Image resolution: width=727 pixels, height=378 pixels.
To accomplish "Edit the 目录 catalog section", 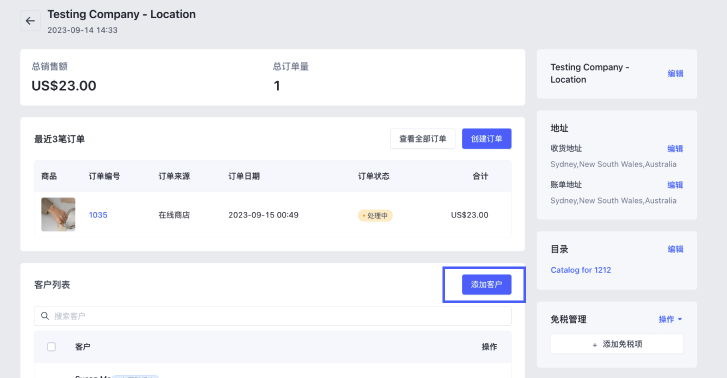I will point(675,249).
